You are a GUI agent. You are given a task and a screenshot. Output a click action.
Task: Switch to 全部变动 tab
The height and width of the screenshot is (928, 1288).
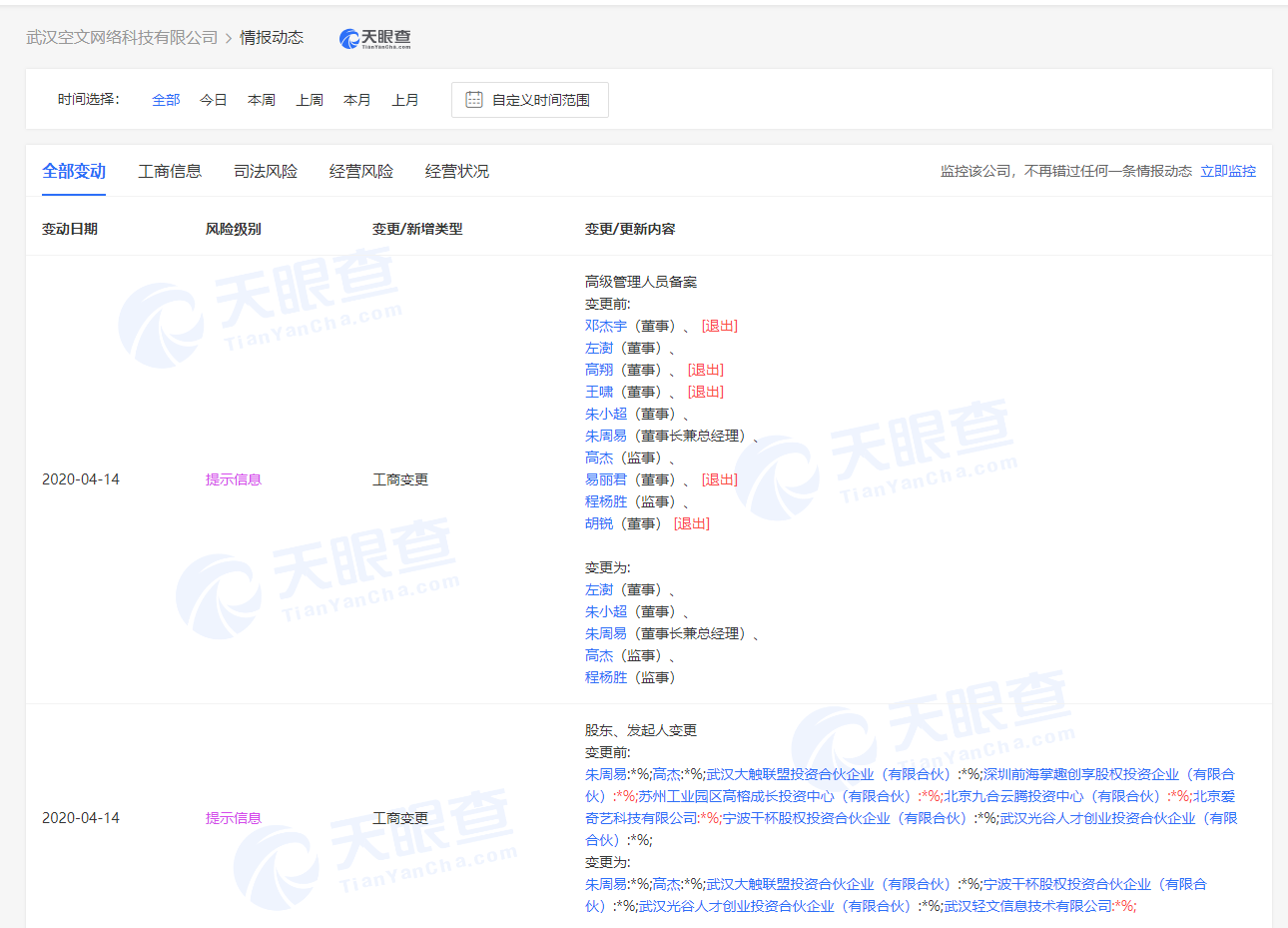[74, 171]
